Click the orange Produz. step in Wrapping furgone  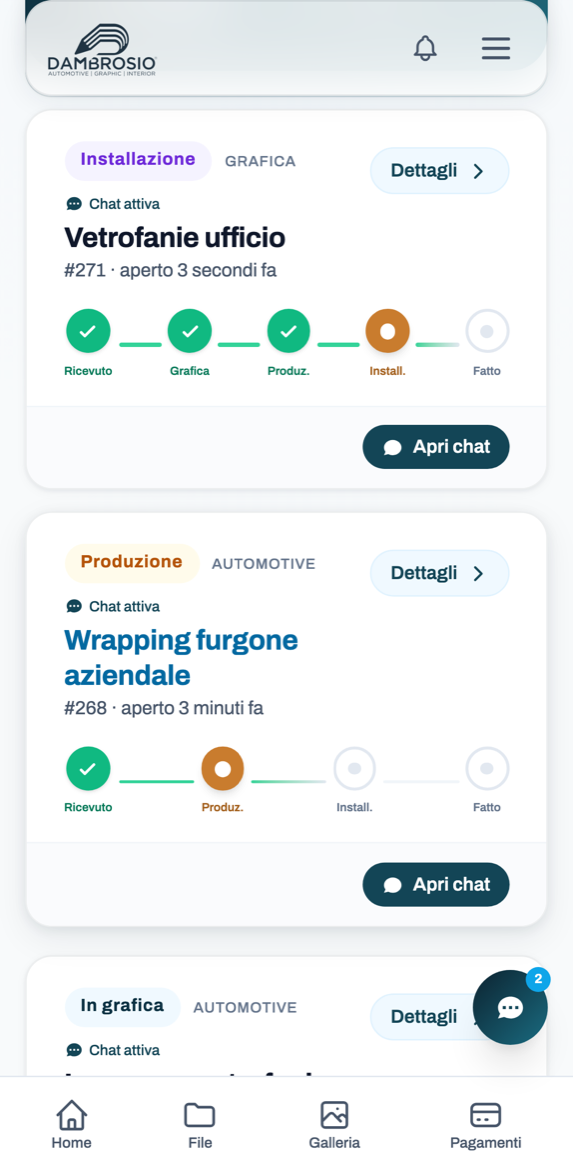[x=222, y=768]
